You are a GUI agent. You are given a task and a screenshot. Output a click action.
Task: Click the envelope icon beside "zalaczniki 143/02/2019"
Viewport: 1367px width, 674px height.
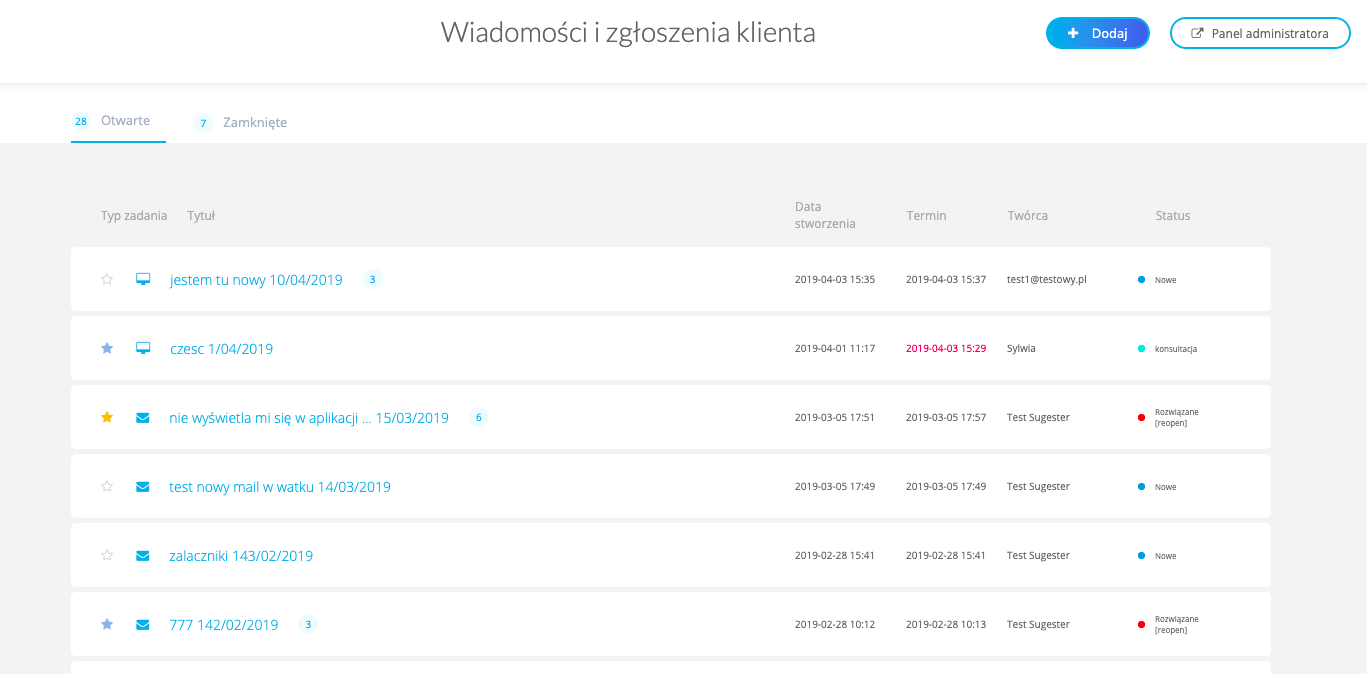click(142, 555)
